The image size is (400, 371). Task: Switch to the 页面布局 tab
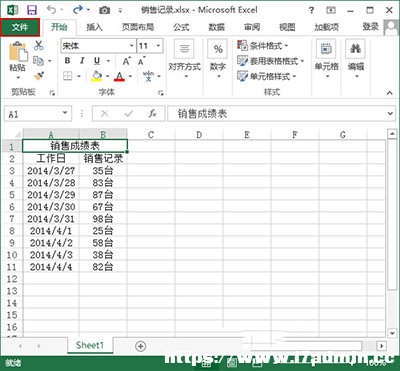pyautogui.click(x=138, y=27)
